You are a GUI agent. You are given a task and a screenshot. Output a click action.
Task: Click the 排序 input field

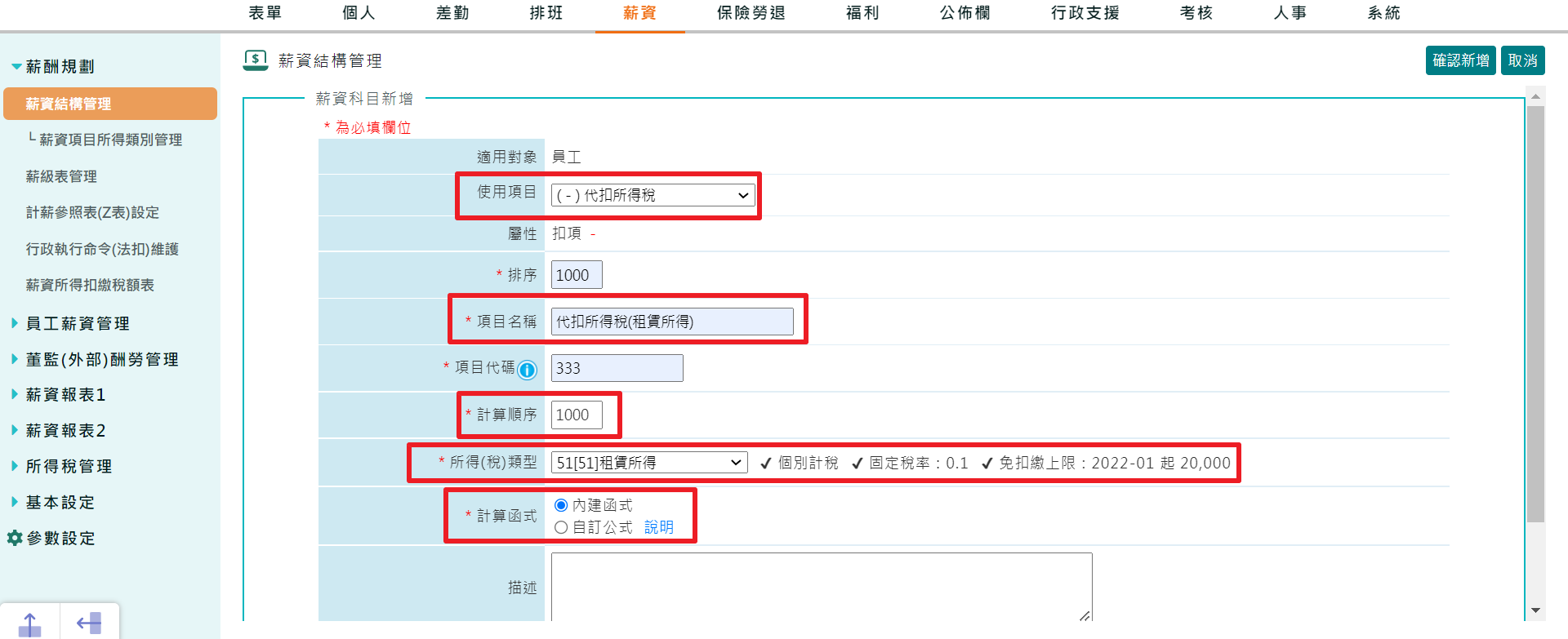[577, 275]
